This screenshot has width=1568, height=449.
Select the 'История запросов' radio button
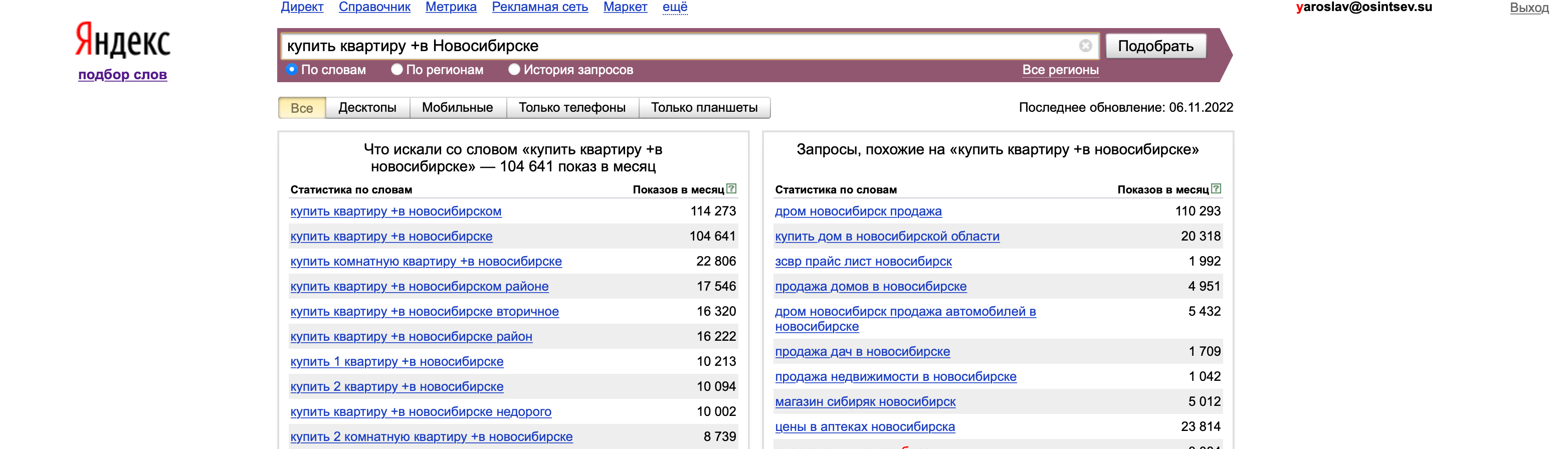(x=514, y=69)
